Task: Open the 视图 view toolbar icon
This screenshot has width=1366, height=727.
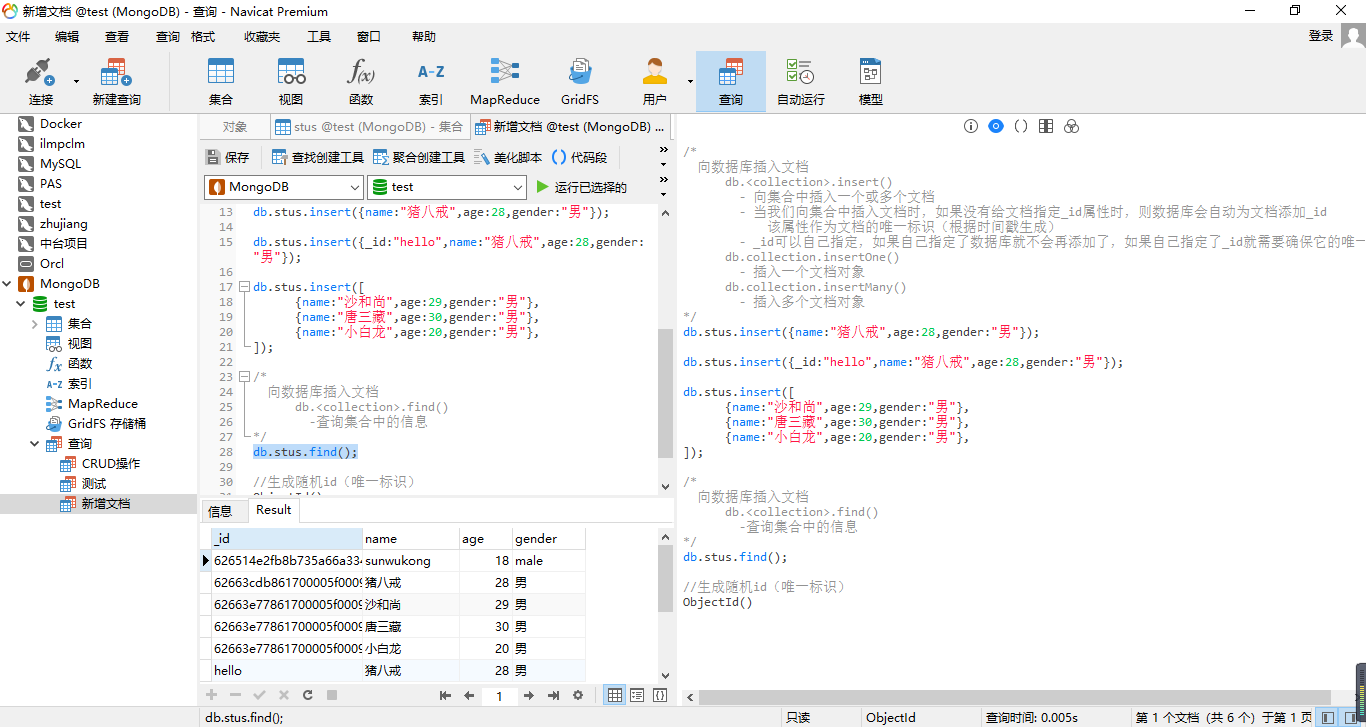Action: (x=291, y=81)
